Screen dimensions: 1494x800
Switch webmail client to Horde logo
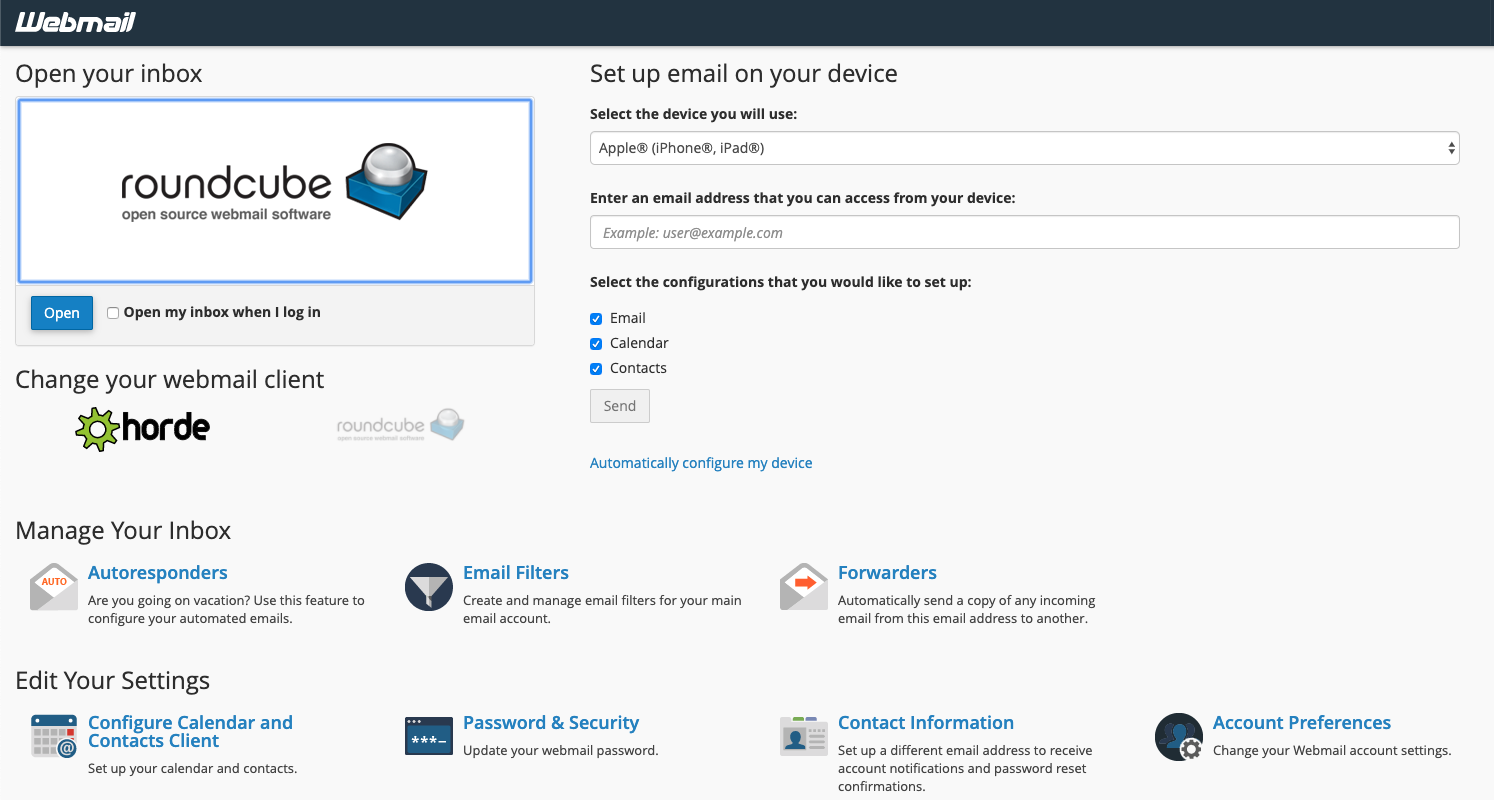(x=143, y=429)
